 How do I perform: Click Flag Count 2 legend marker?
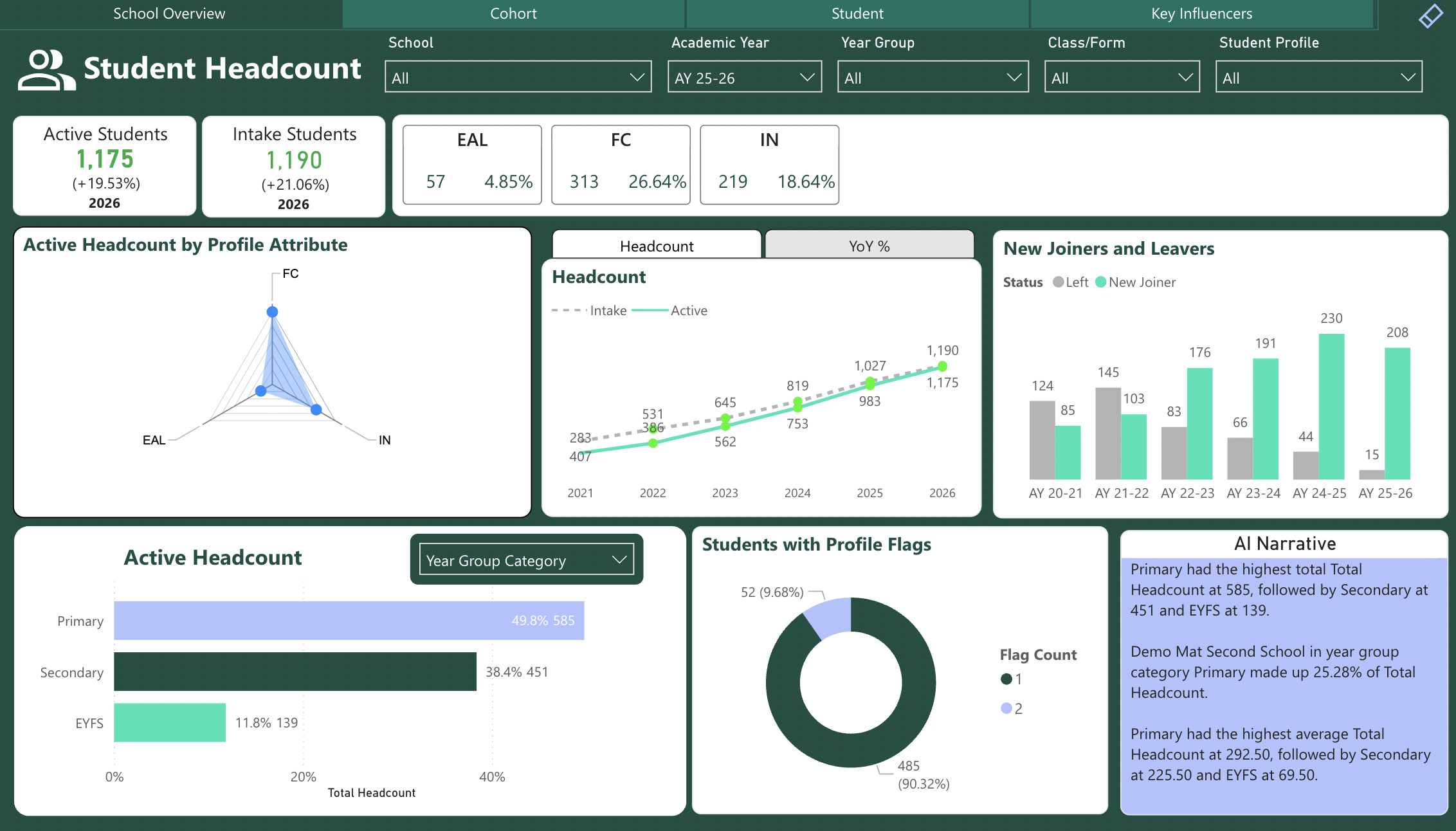pyautogui.click(x=1006, y=708)
